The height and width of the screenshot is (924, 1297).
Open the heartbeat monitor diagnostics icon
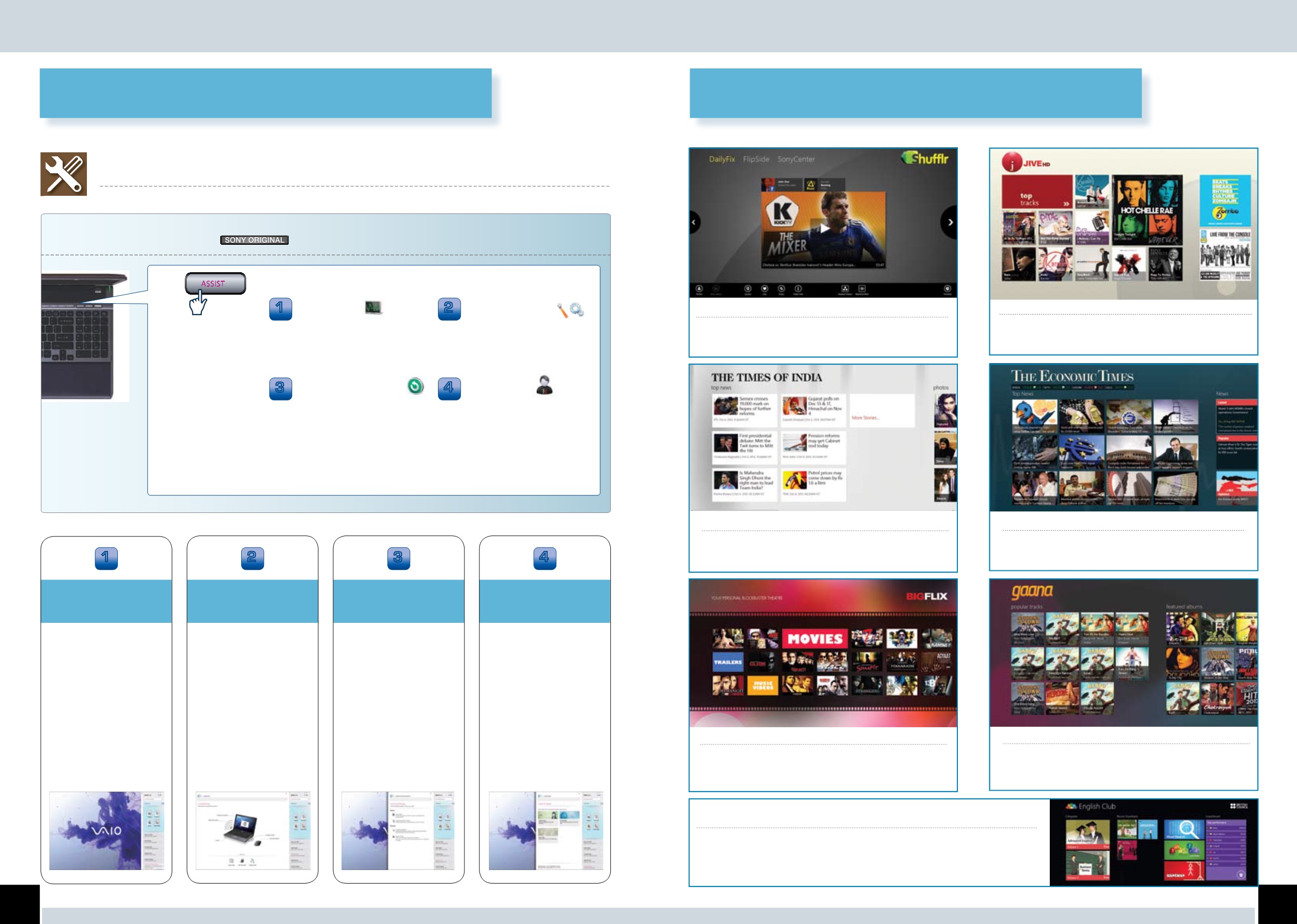pyautogui.click(x=373, y=308)
